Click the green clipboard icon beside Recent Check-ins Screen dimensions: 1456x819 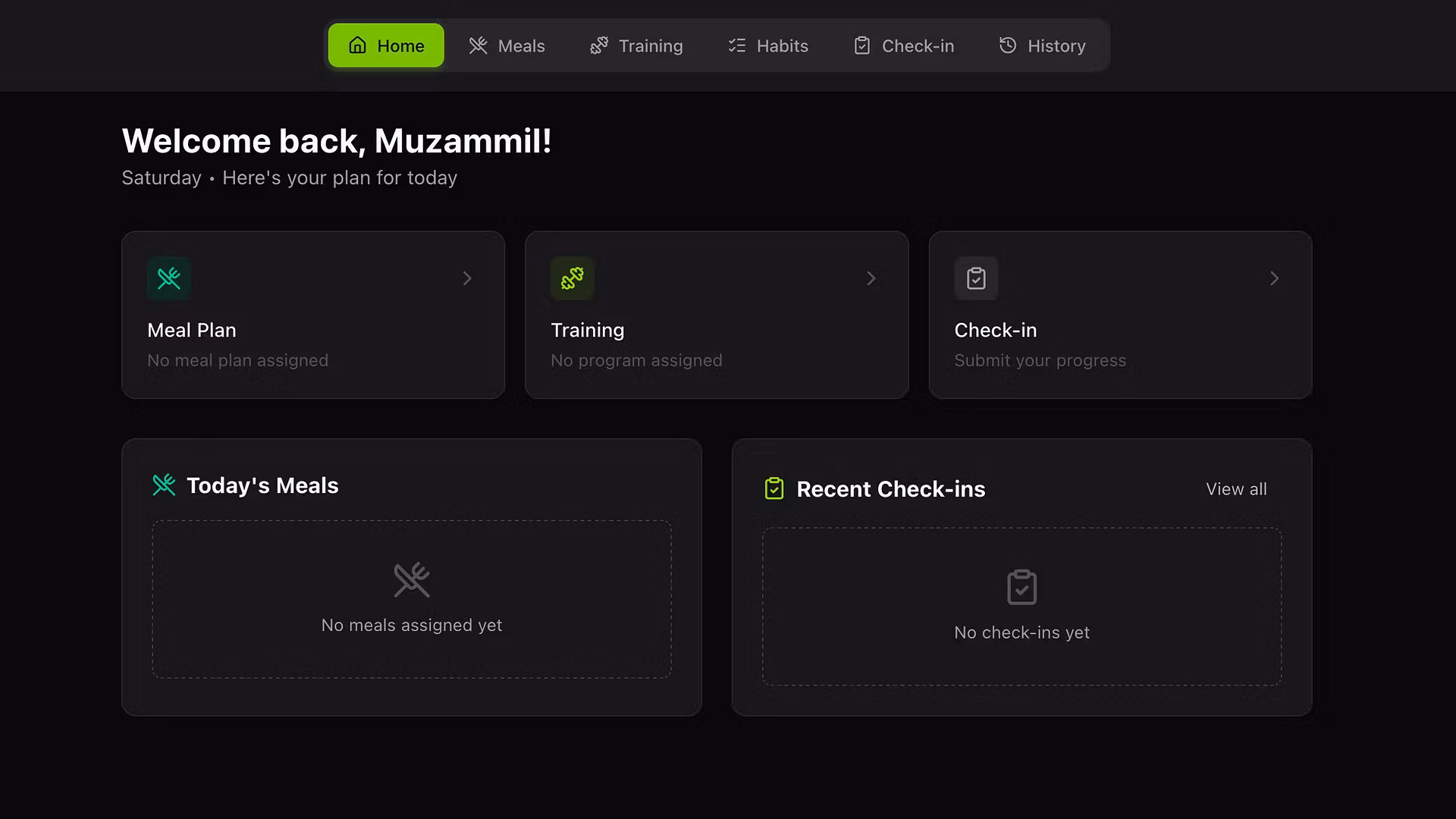(x=774, y=489)
